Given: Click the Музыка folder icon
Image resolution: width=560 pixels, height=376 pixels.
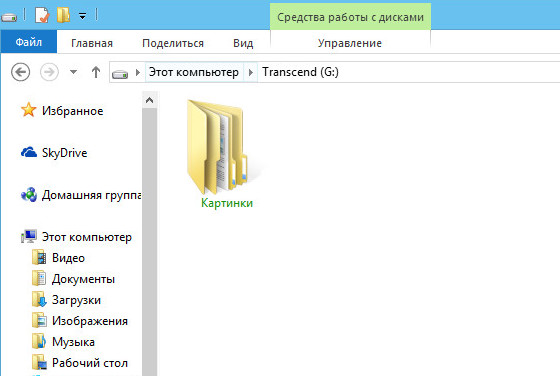Looking at the screenshot, I should [x=39, y=342].
